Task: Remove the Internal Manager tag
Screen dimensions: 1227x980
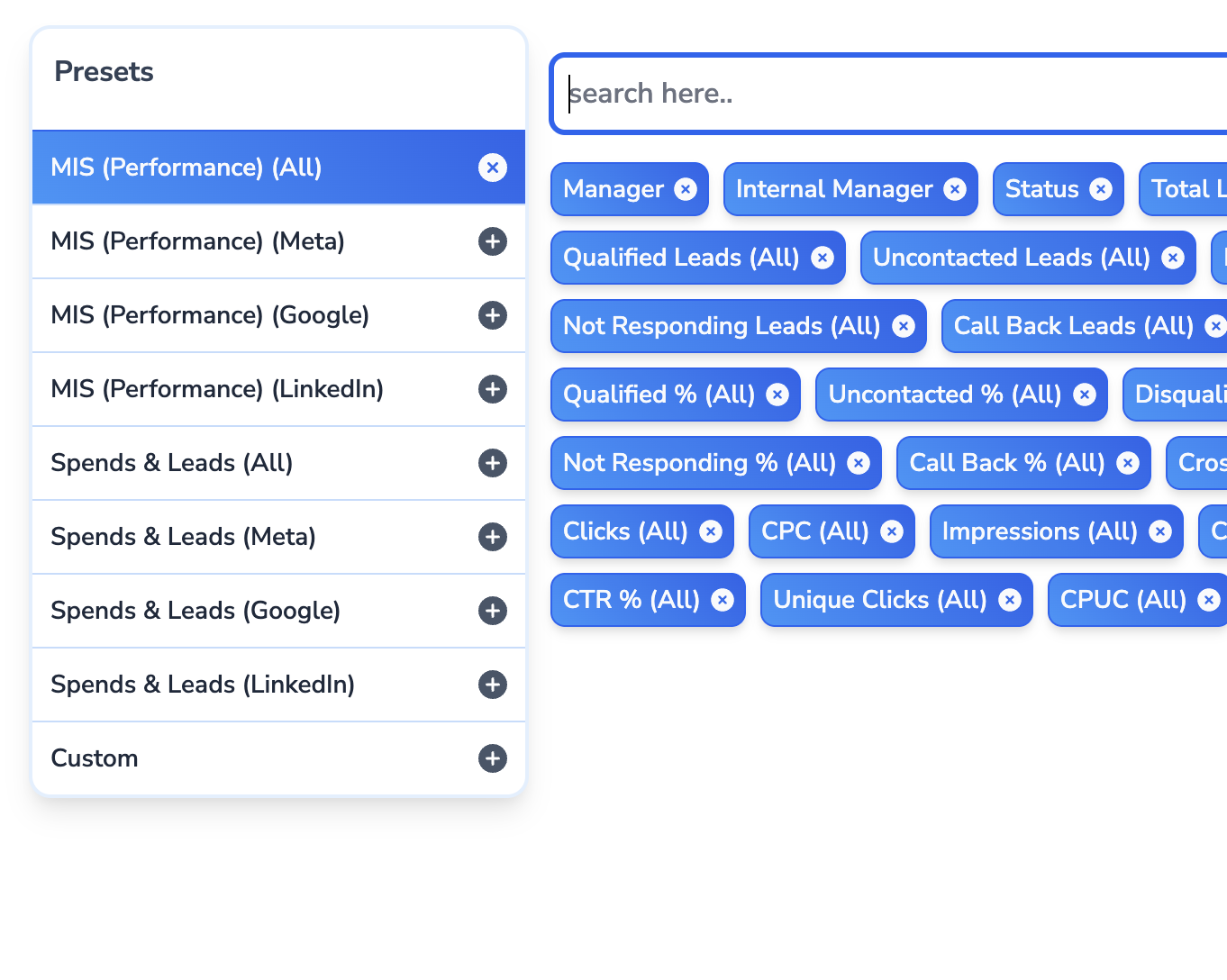Action: coord(955,189)
